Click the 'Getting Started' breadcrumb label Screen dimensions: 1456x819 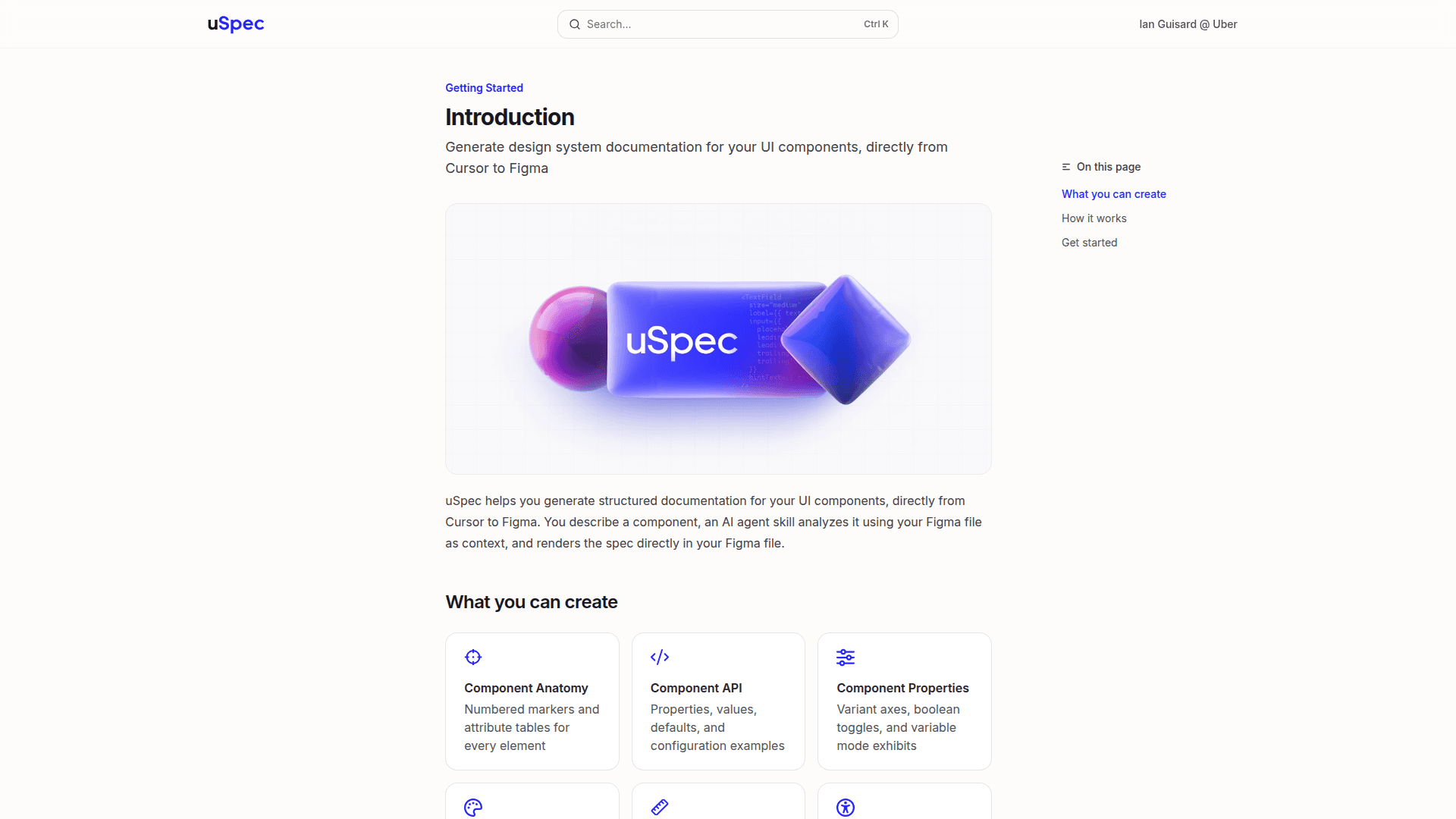484,87
